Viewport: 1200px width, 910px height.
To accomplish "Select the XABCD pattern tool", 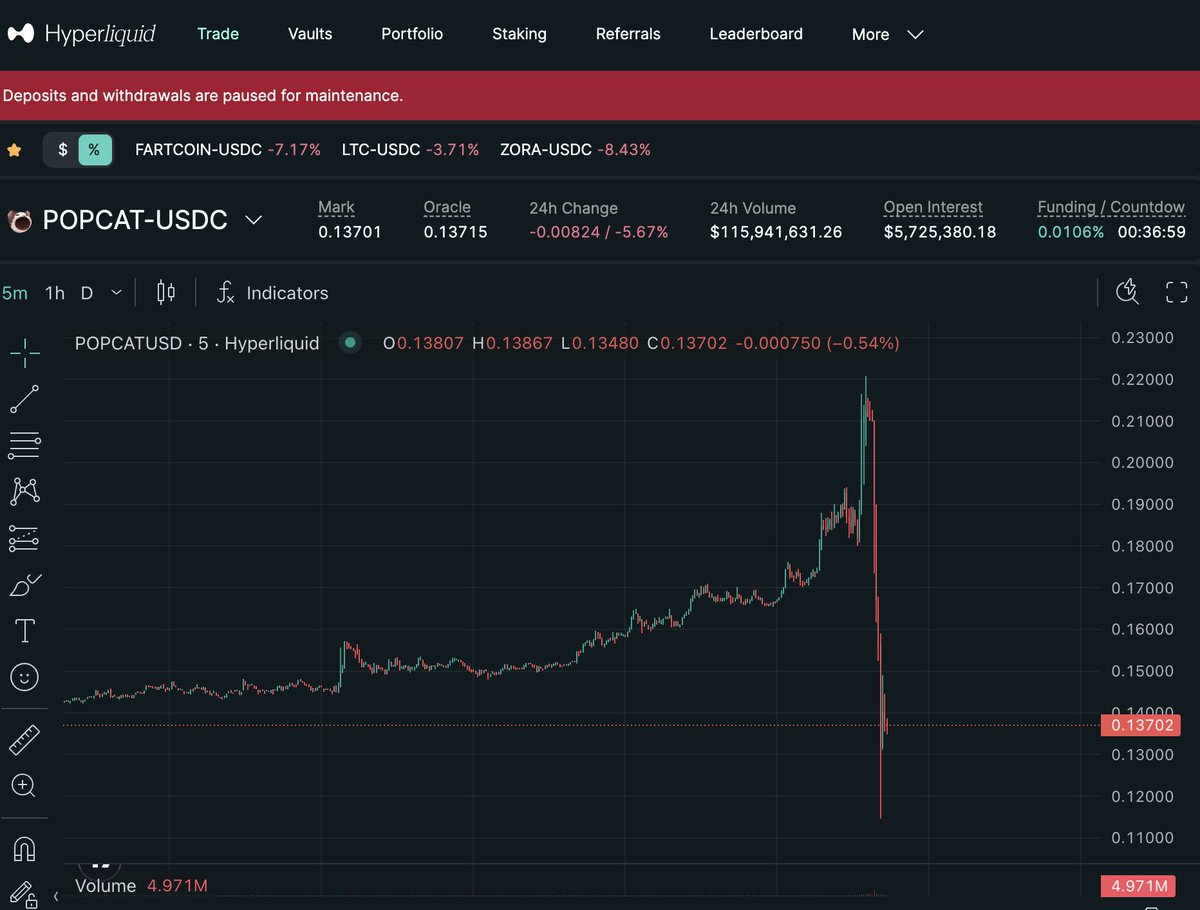I will tap(25, 491).
